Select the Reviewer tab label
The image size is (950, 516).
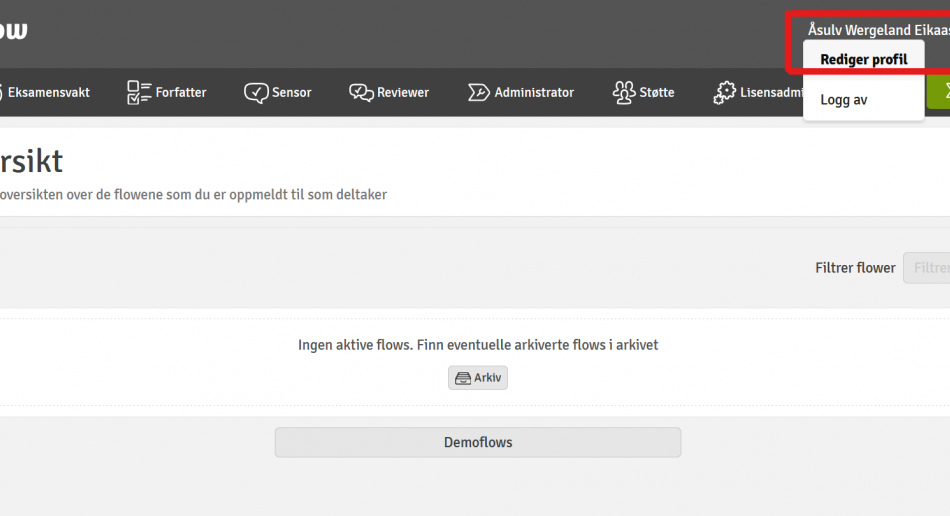coord(403,93)
